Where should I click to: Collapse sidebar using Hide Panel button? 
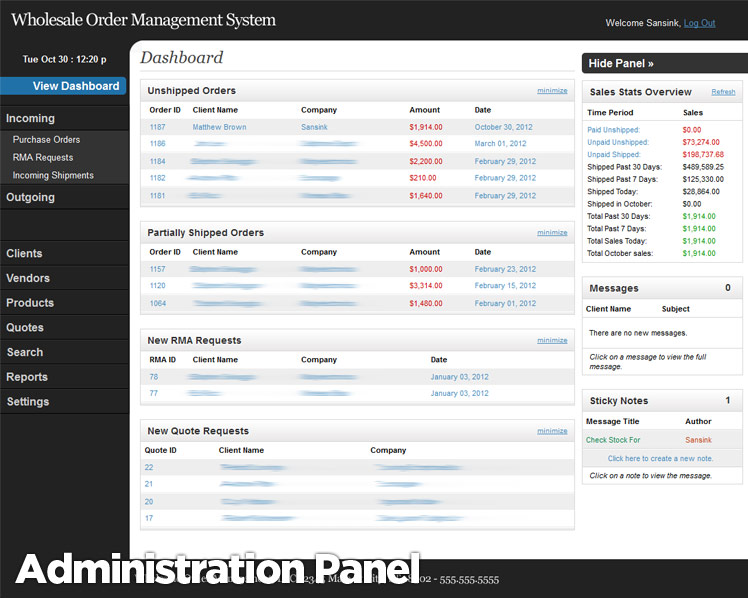(621, 63)
